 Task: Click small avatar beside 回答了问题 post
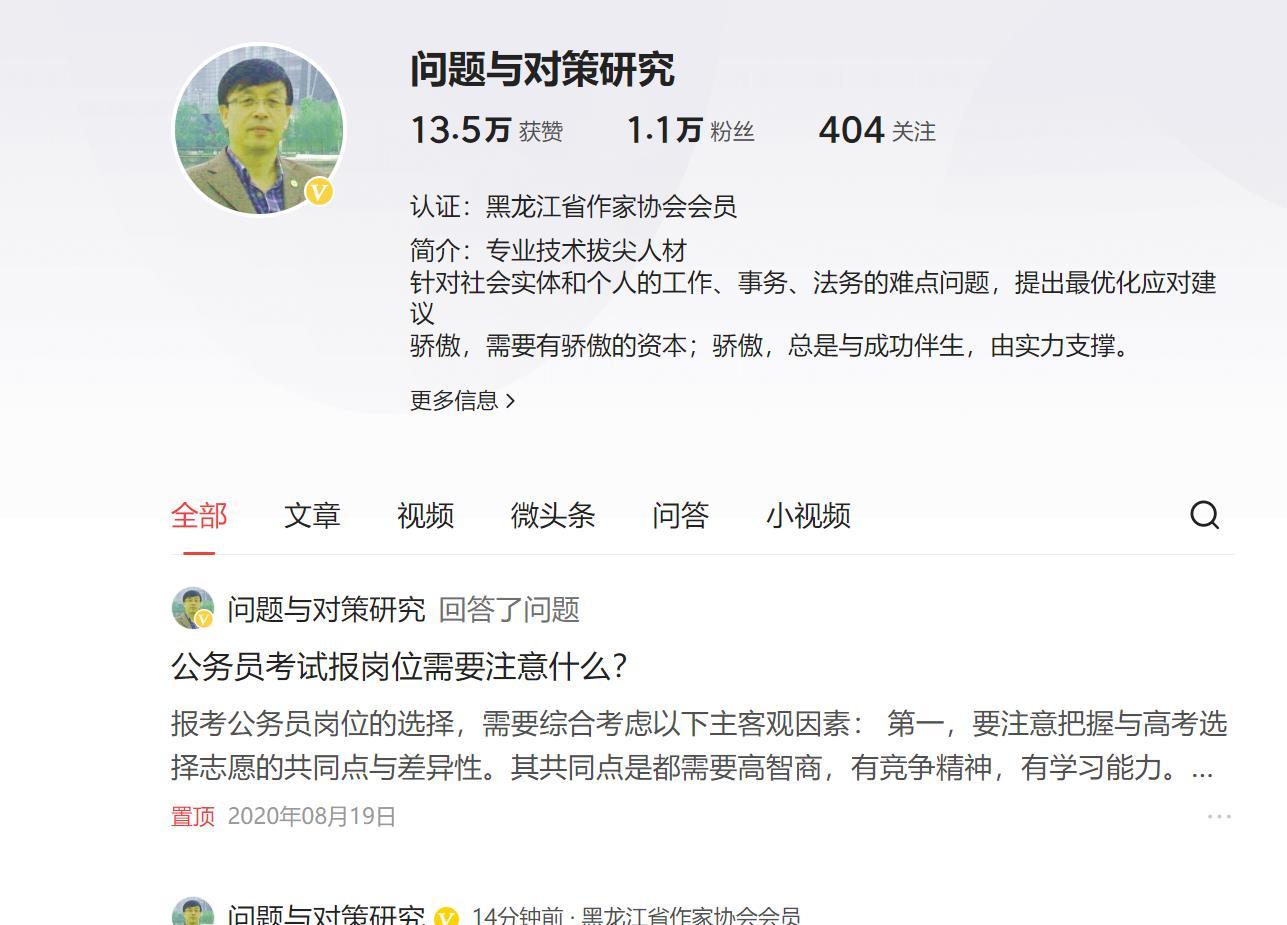(192, 608)
